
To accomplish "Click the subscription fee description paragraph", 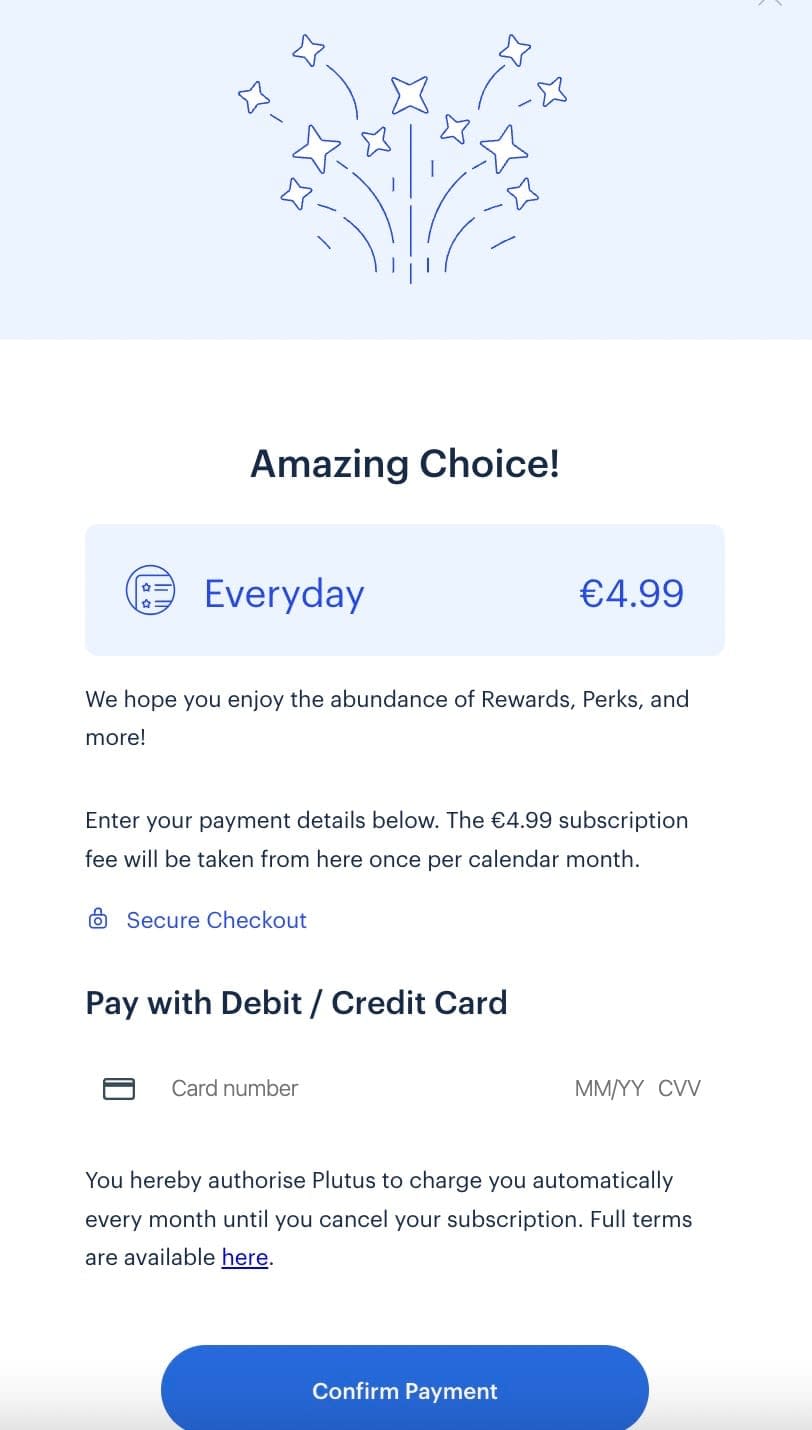I will [387, 839].
